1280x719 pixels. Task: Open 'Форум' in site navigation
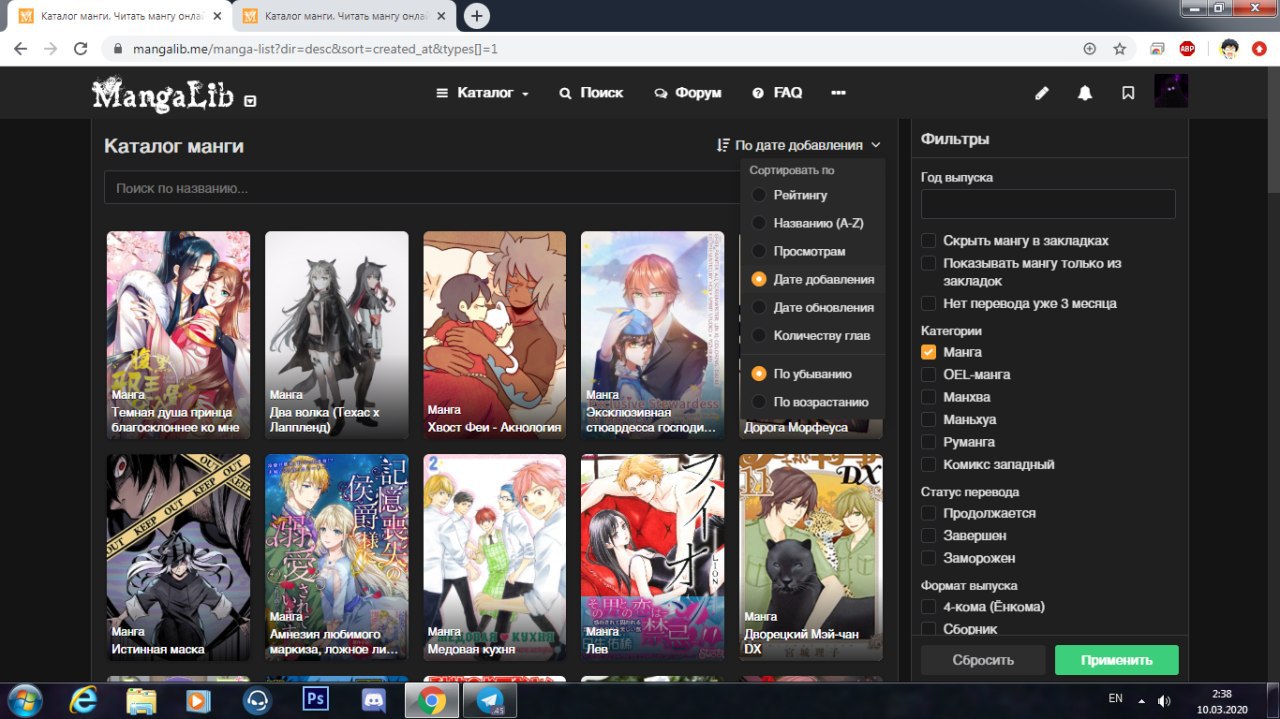pyautogui.click(x=687, y=93)
